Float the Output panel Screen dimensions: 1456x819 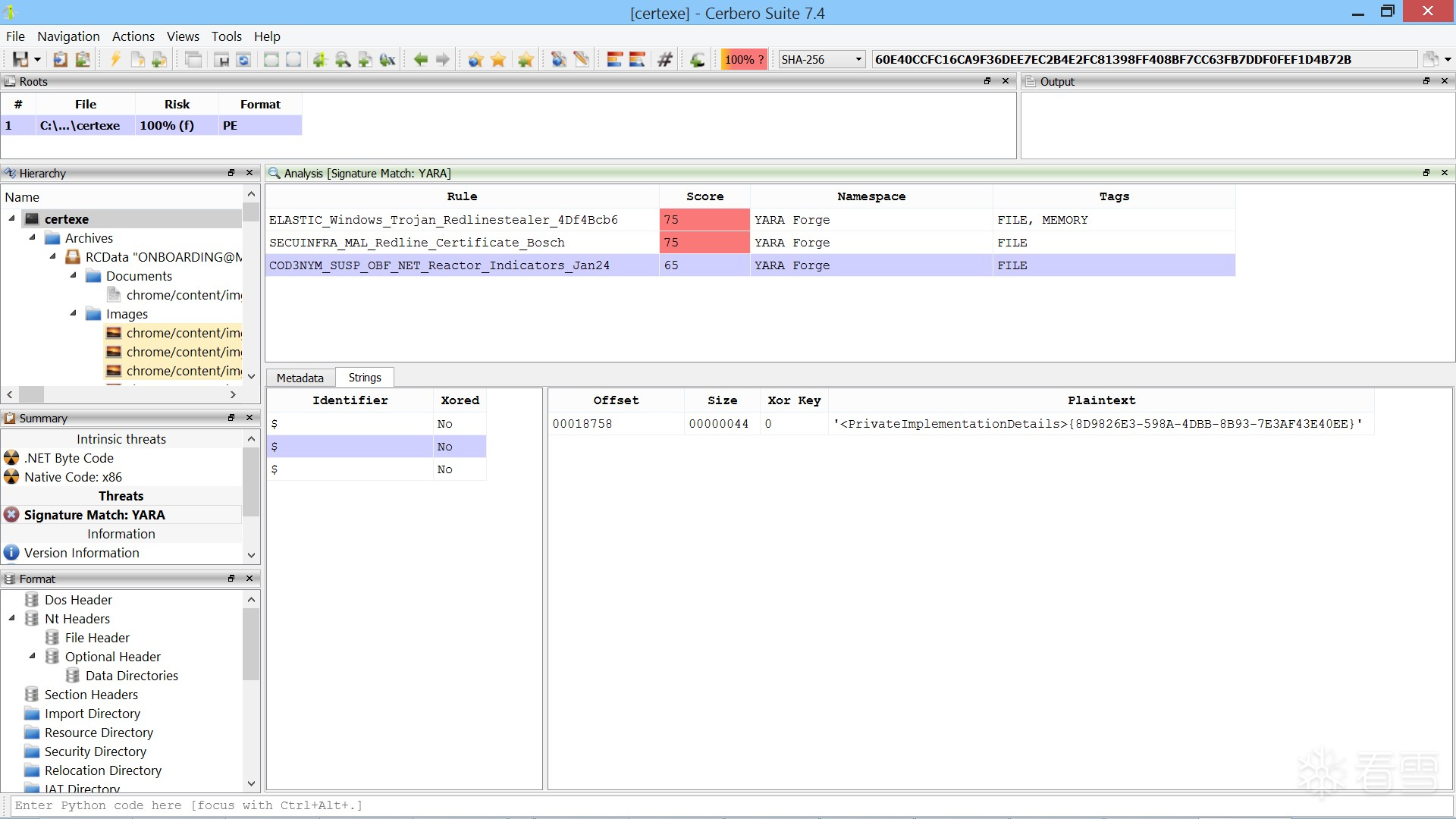1426,81
